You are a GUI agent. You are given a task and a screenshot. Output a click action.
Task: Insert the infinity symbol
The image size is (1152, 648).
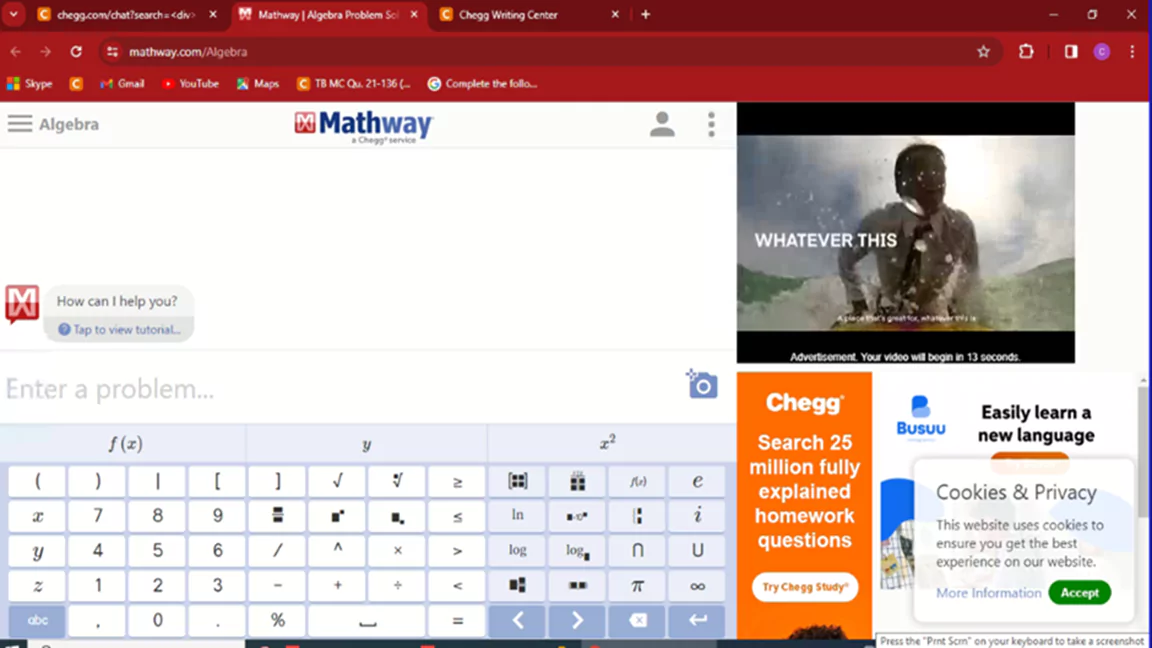click(697, 586)
